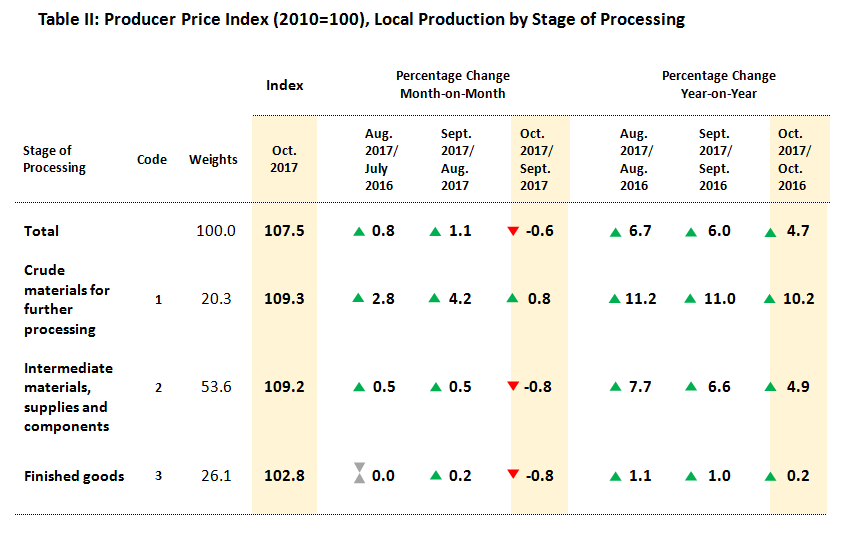
Task: Click the green up arrow next to 7.7
Action: pyautogui.click(x=616, y=387)
